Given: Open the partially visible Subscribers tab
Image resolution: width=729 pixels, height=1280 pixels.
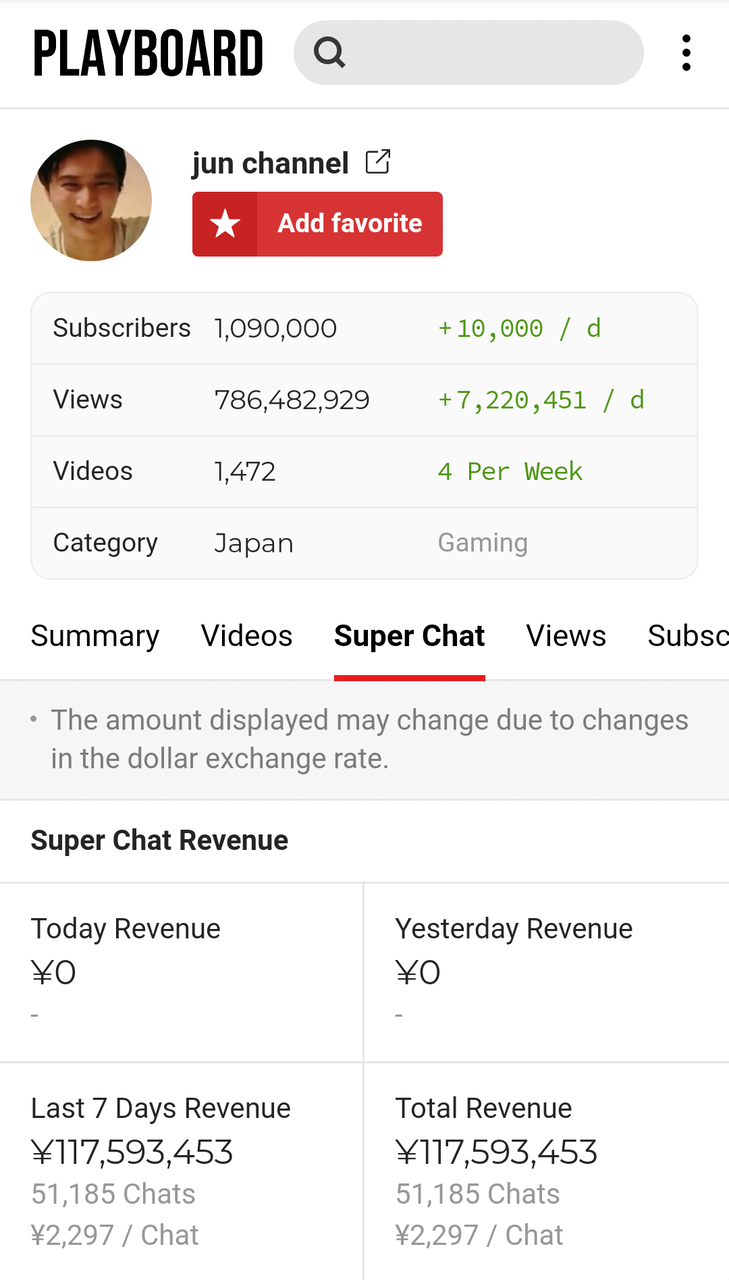Looking at the screenshot, I should pyautogui.click(x=688, y=636).
